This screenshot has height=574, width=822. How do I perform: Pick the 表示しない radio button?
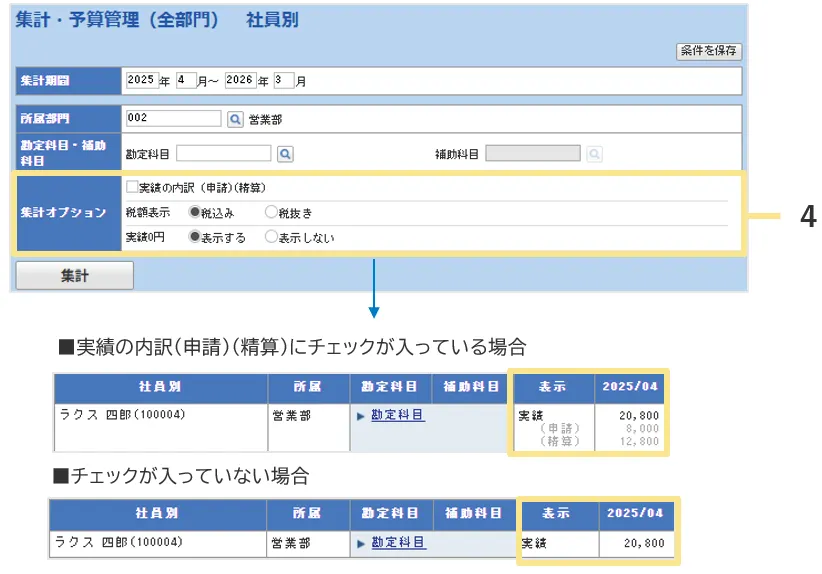[271, 237]
